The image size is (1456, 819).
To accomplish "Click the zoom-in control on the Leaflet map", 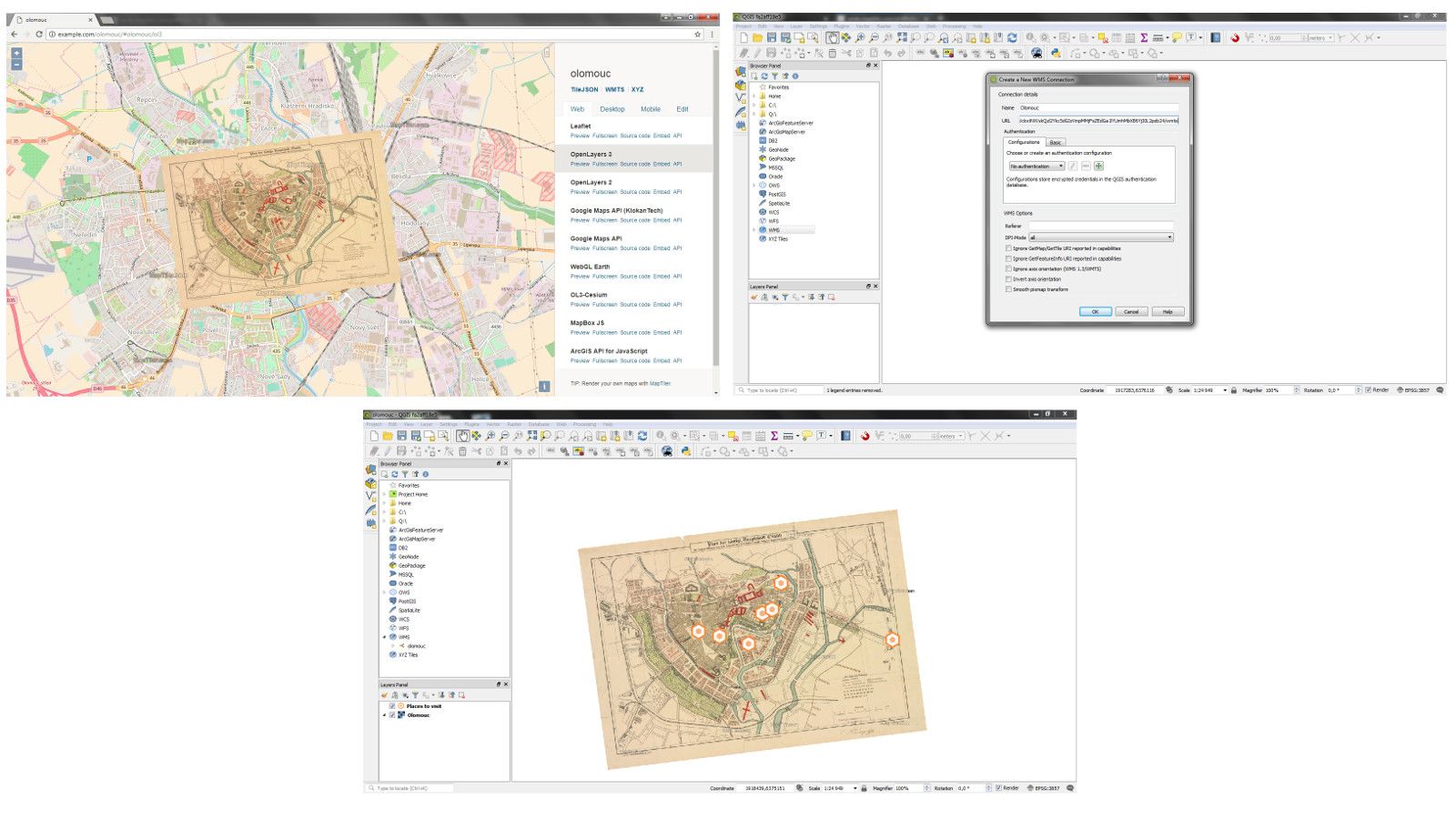I will click(15, 55).
